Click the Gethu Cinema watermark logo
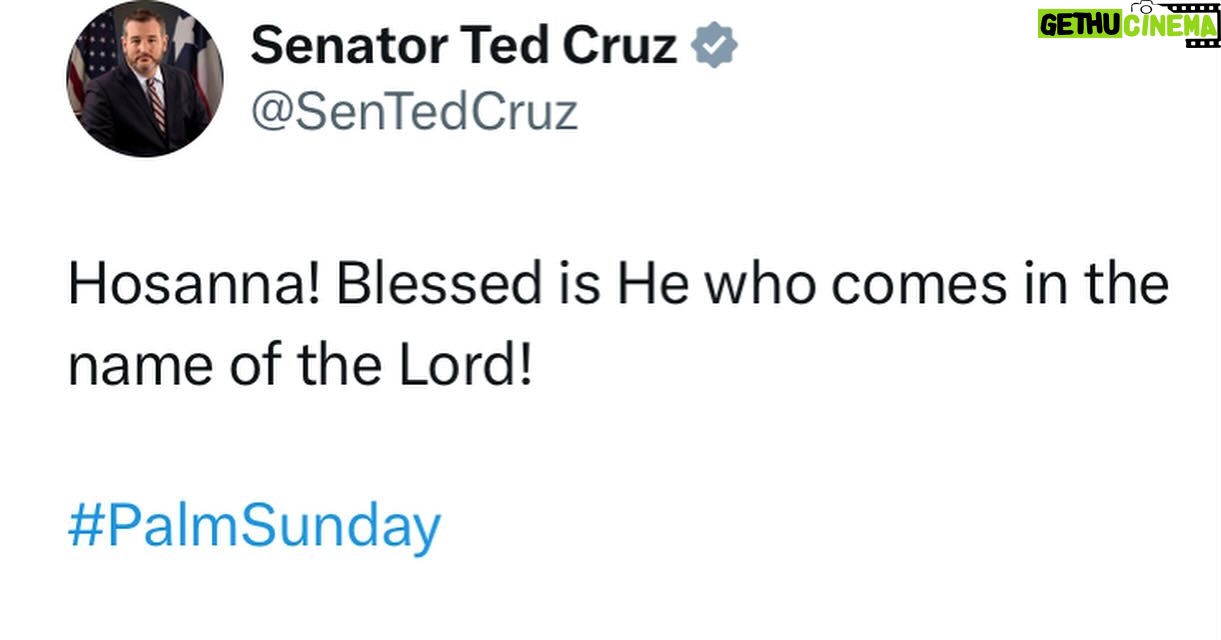 (x=1126, y=24)
